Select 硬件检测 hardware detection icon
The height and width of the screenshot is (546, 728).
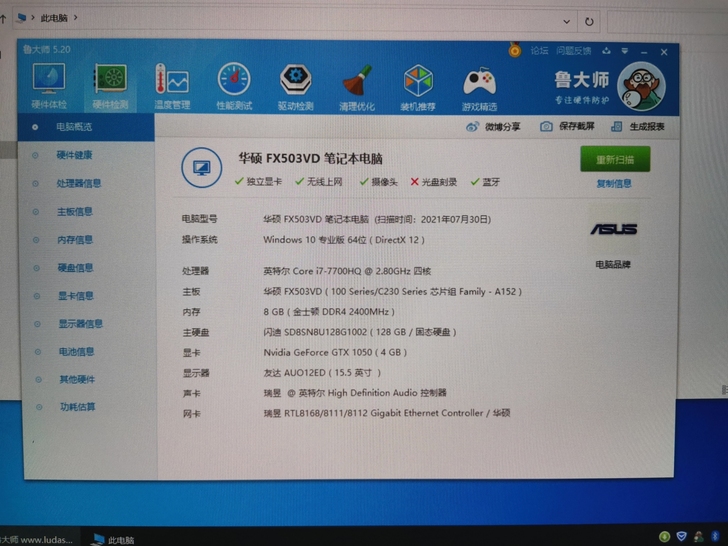point(110,87)
